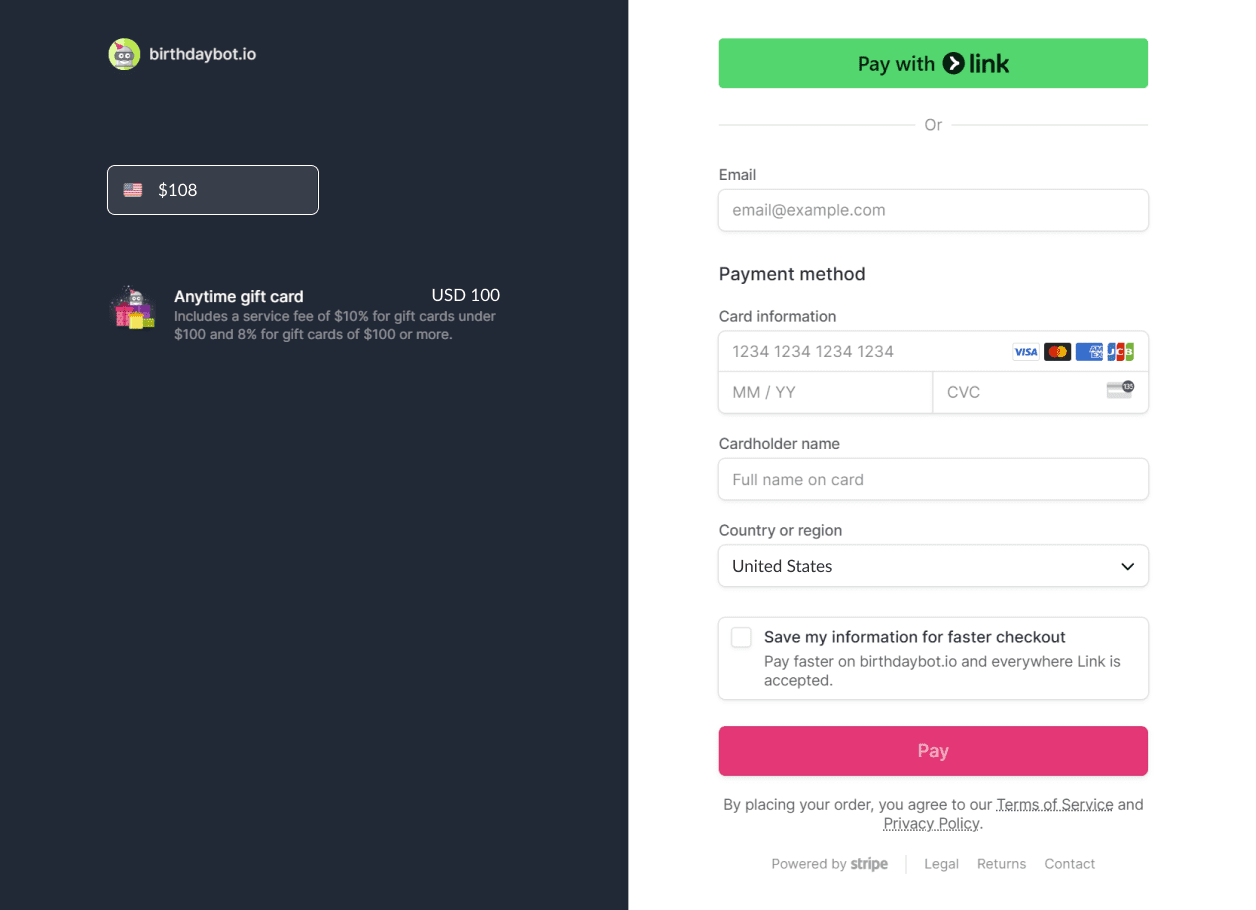Open the Terms of Service link
Viewport: 1256px width, 910px height.
point(1054,804)
